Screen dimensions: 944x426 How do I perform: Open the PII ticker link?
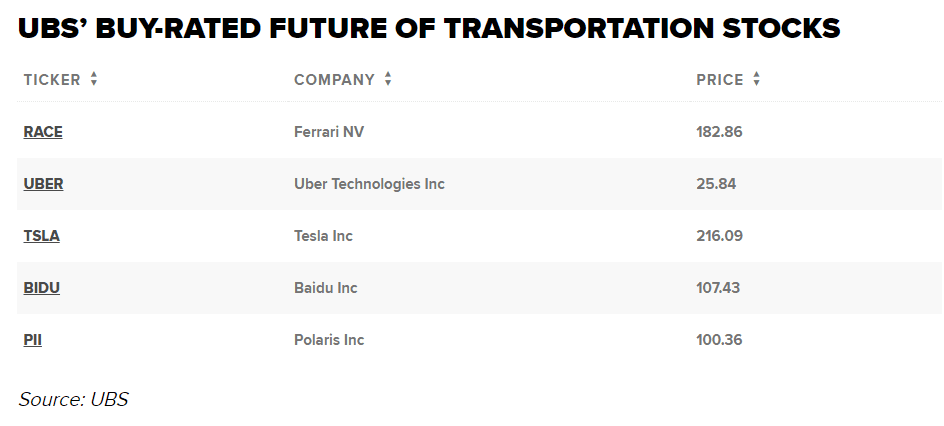pyautogui.click(x=33, y=340)
